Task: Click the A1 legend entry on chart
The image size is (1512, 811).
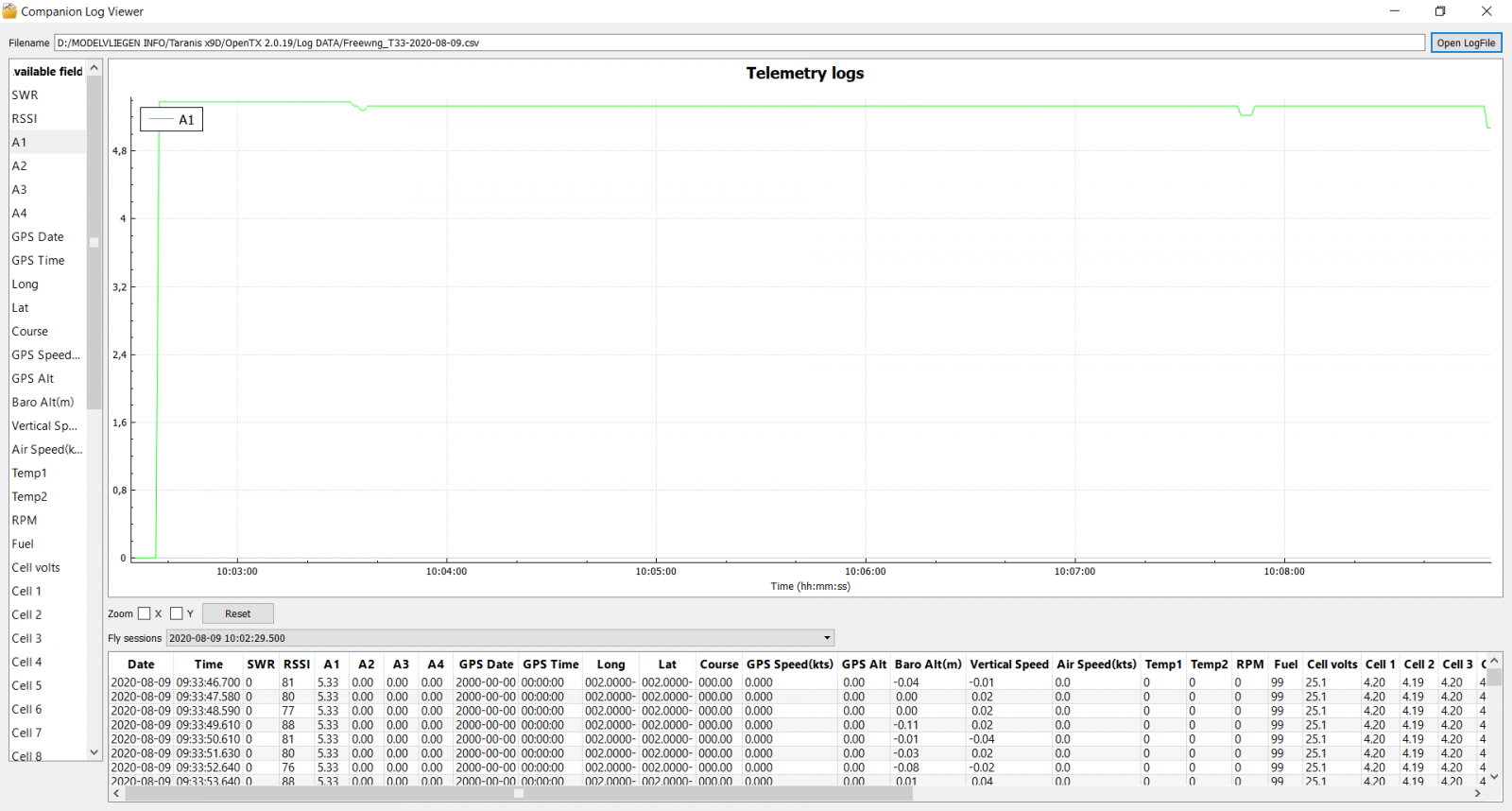Action: 172,119
